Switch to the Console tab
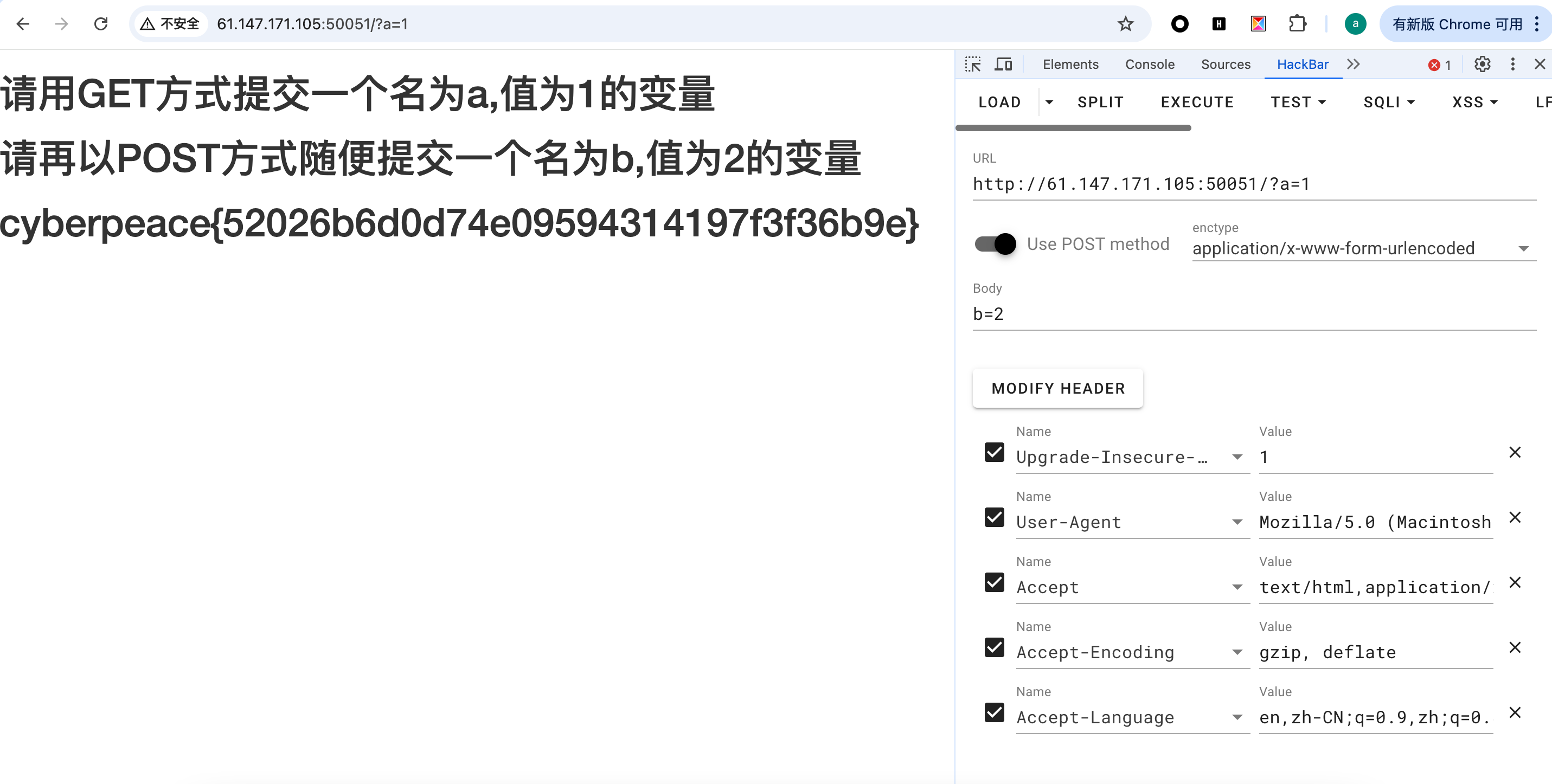The image size is (1552, 784). click(x=1150, y=64)
